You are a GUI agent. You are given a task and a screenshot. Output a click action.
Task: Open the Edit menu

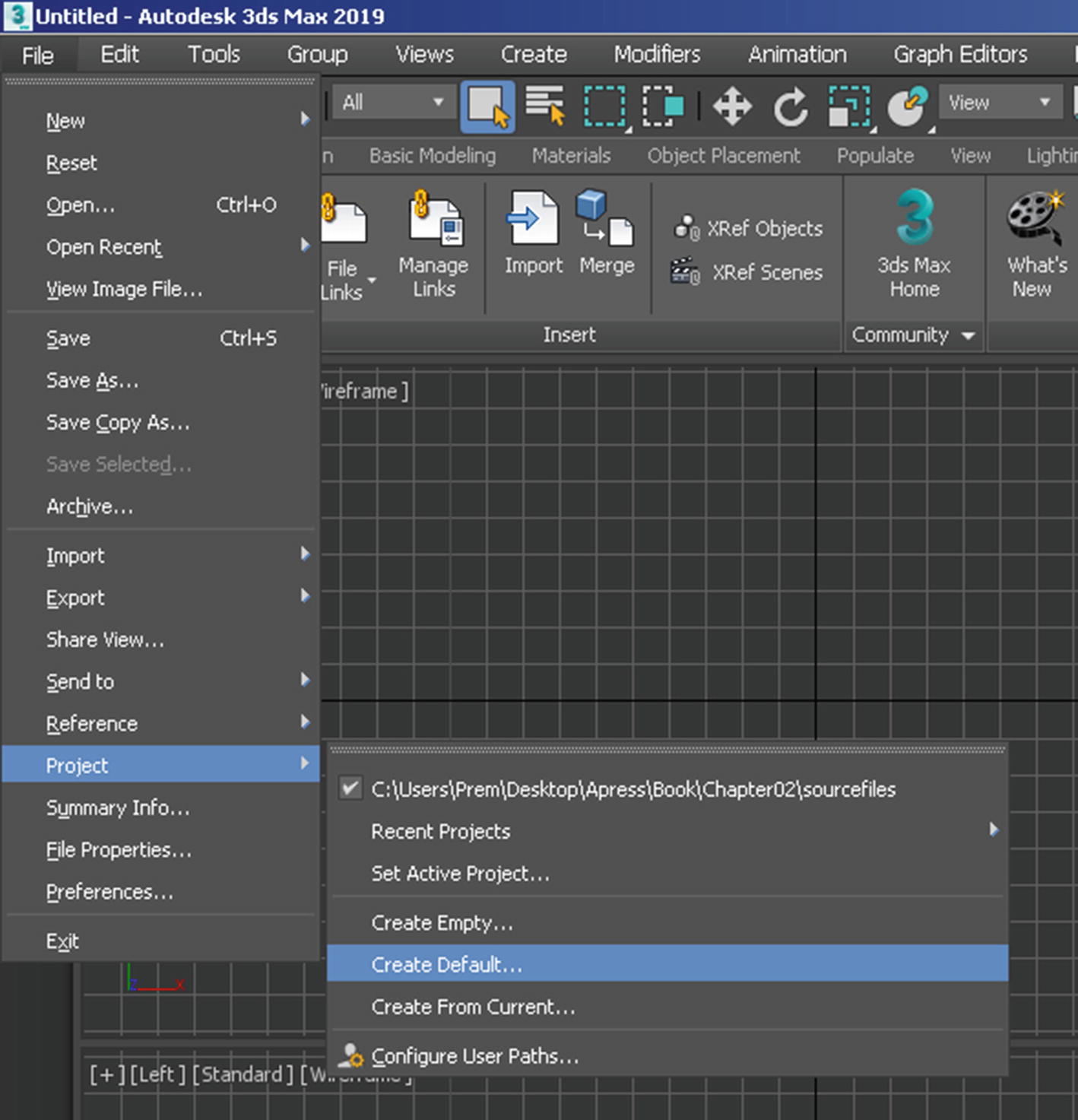[120, 55]
